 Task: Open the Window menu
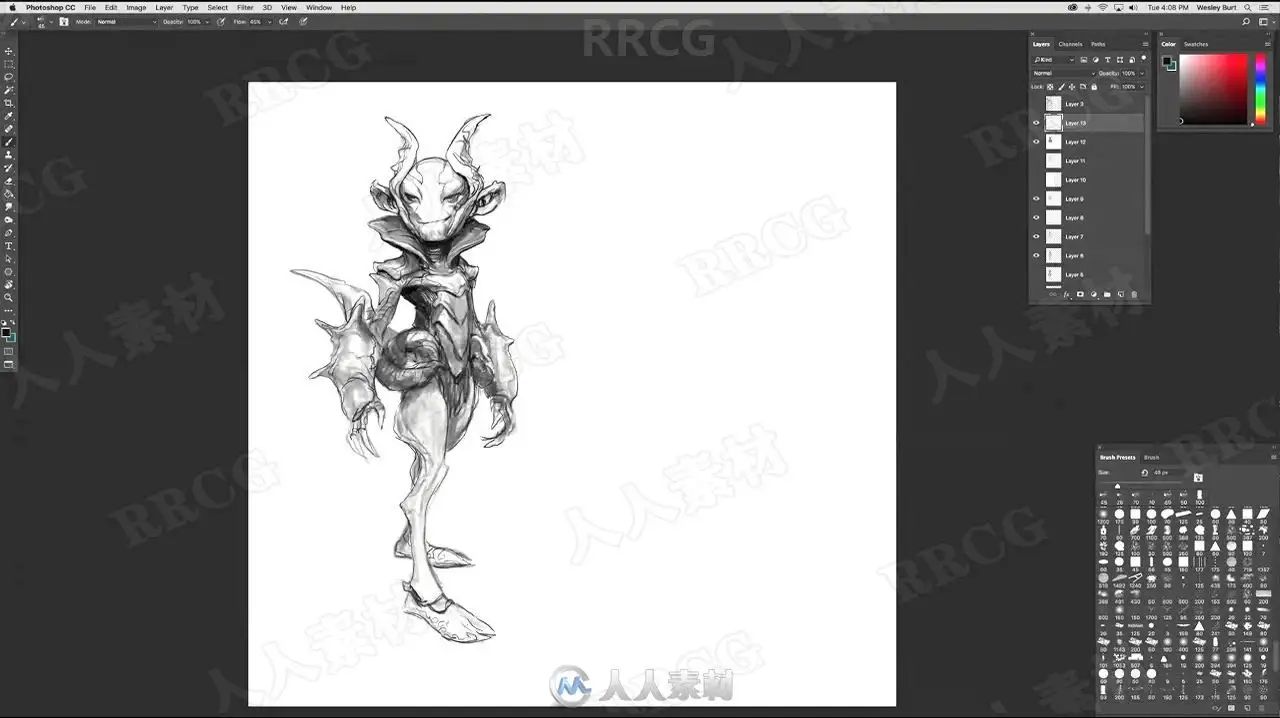(x=319, y=7)
